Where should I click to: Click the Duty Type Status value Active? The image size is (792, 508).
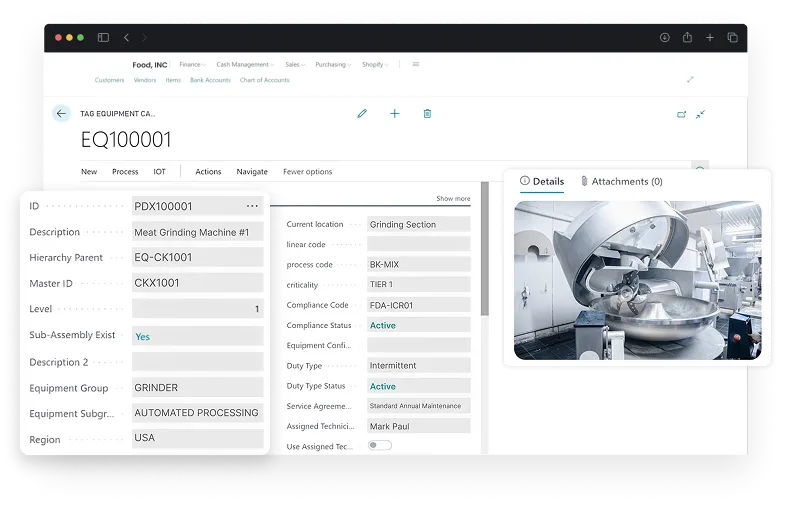pos(382,386)
